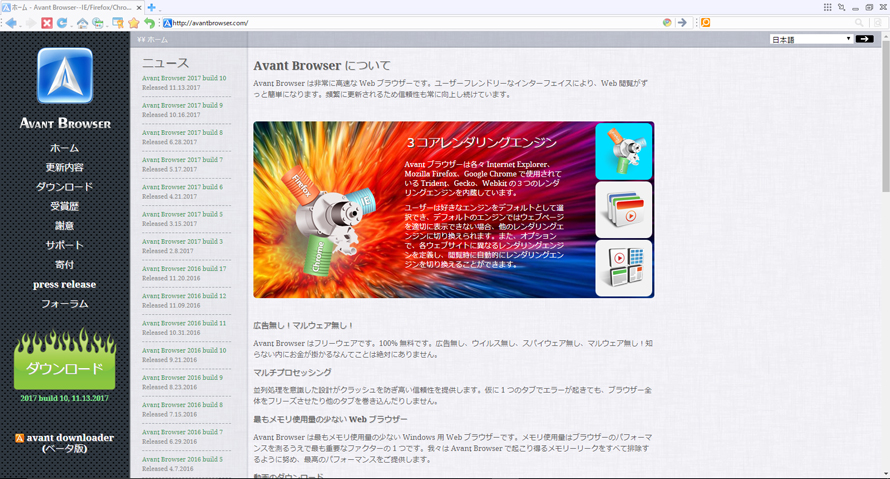The image size is (890, 479).
Task: Open the grid menu icon in title bar
Action: click(x=828, y=7)
